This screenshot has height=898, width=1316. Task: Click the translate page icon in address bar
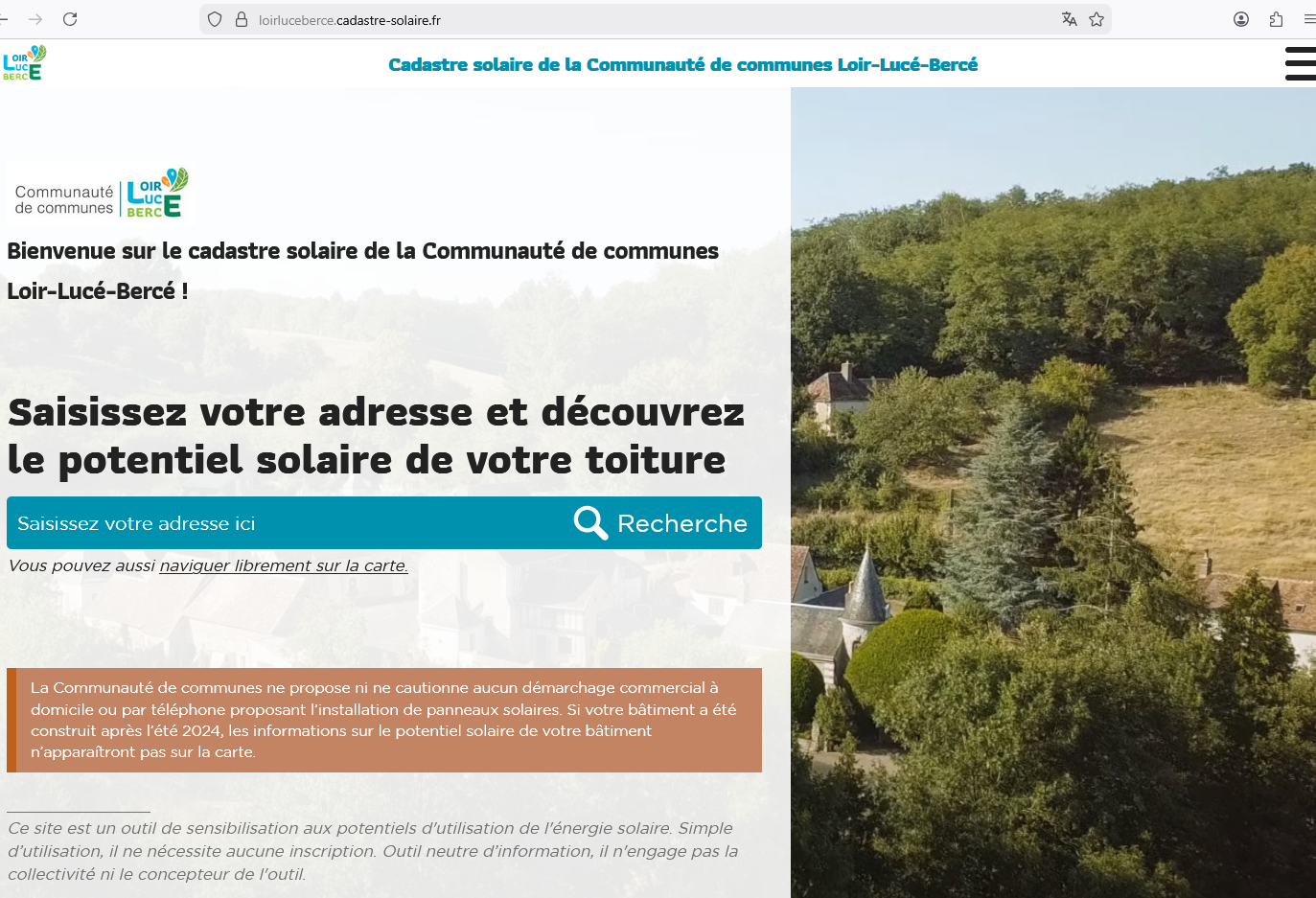1070,19
